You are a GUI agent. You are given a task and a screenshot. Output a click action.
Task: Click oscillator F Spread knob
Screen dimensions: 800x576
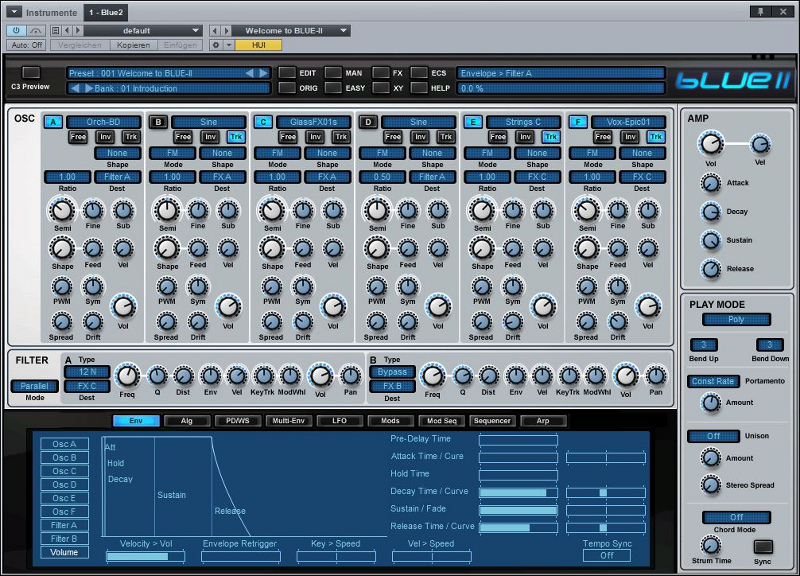tap(586, 322)
